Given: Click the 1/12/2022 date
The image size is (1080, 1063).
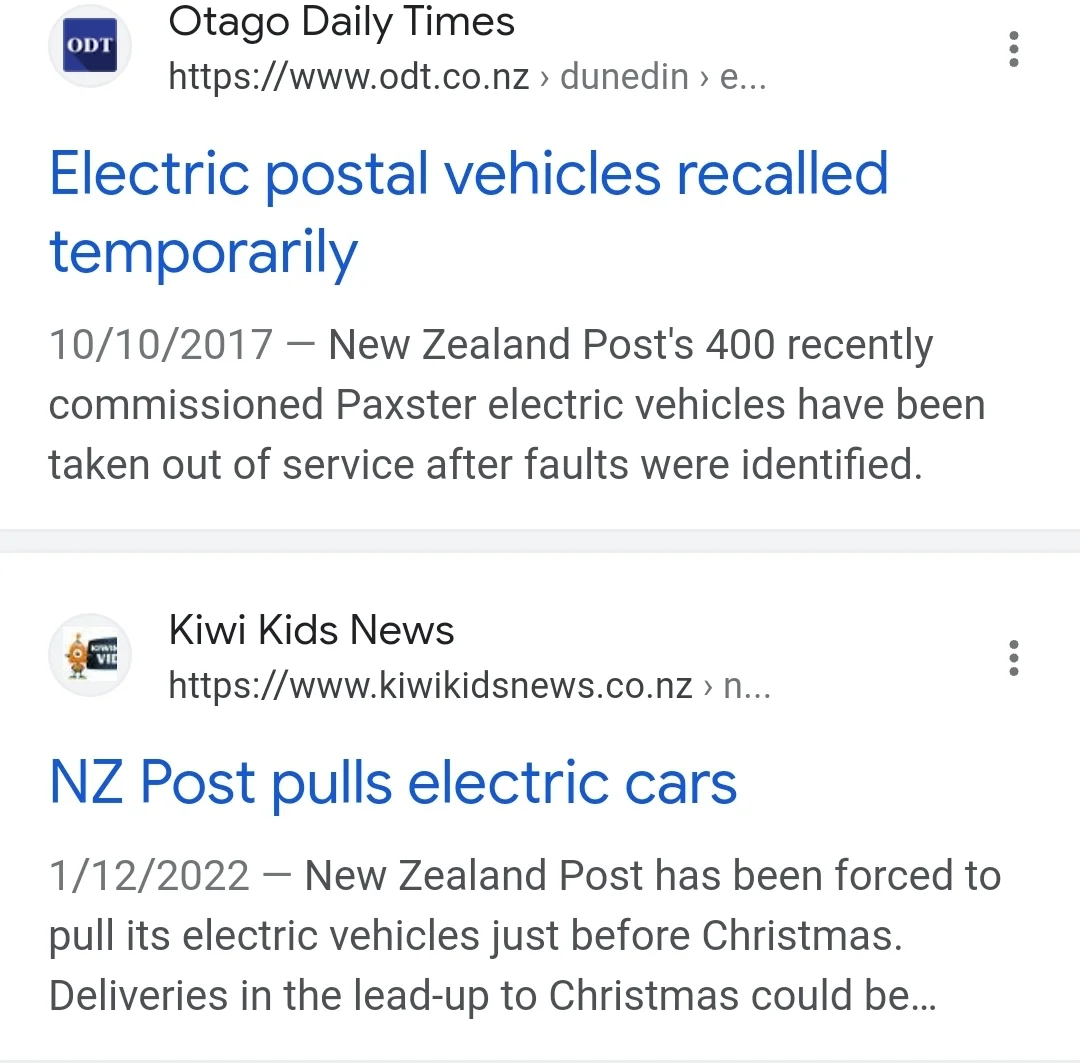Looking at the screenshot, I should coord(149,876).
